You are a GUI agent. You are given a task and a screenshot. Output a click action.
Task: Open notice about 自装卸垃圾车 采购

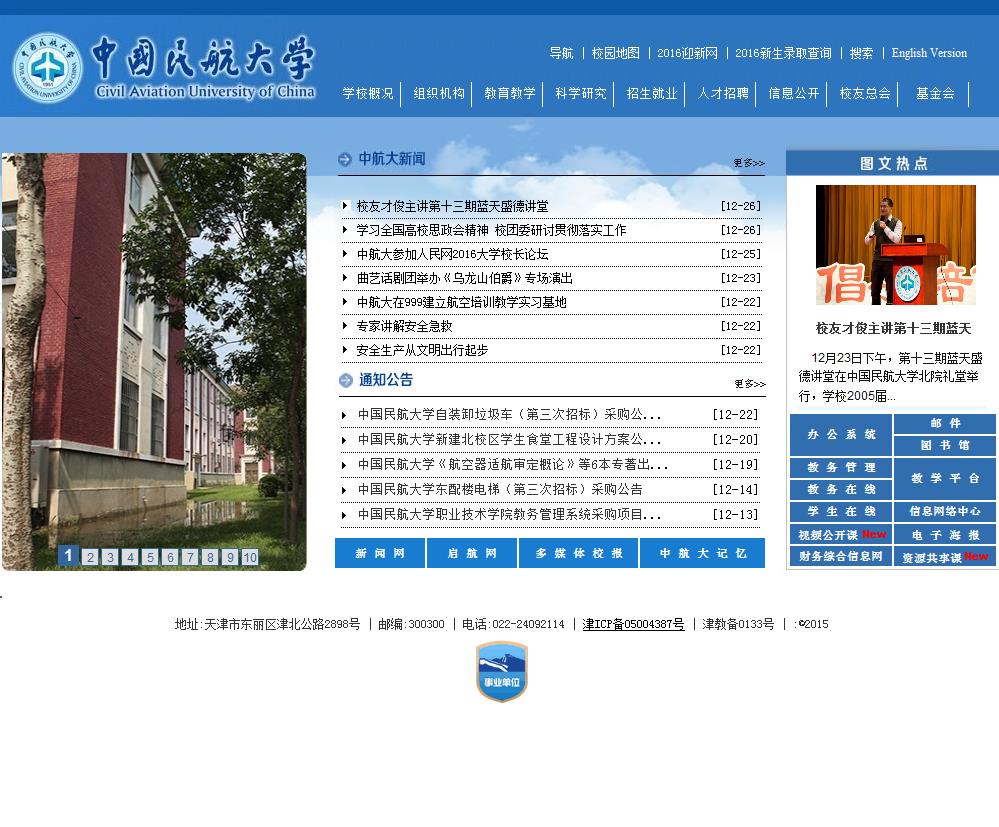509,415
